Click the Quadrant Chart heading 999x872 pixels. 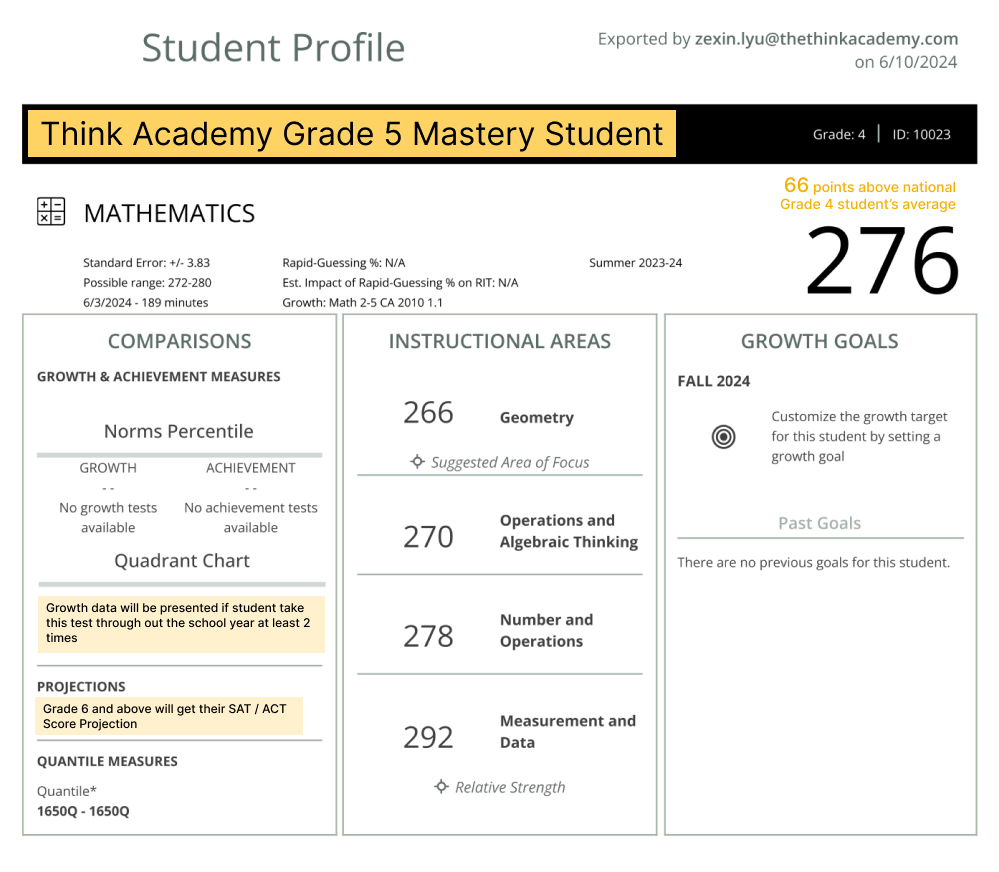click(182, 560)
